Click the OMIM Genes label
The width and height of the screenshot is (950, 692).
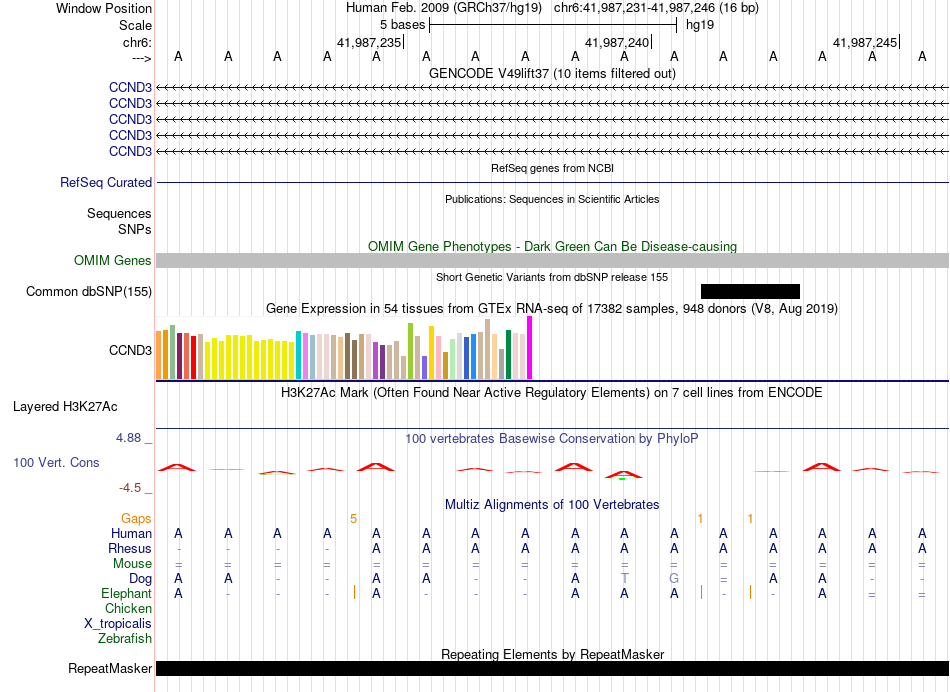112,261
